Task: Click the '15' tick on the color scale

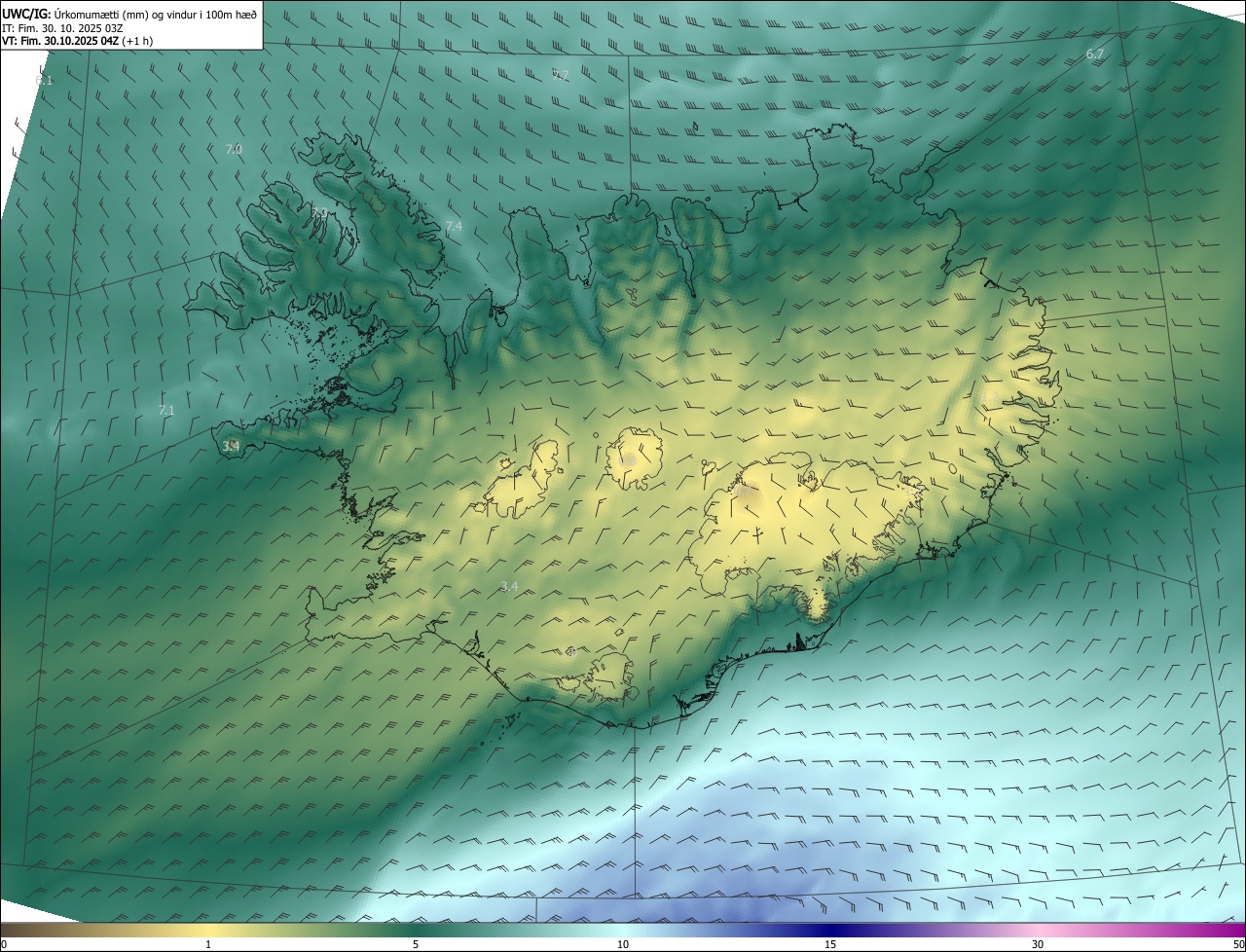Action: point(830,944)
